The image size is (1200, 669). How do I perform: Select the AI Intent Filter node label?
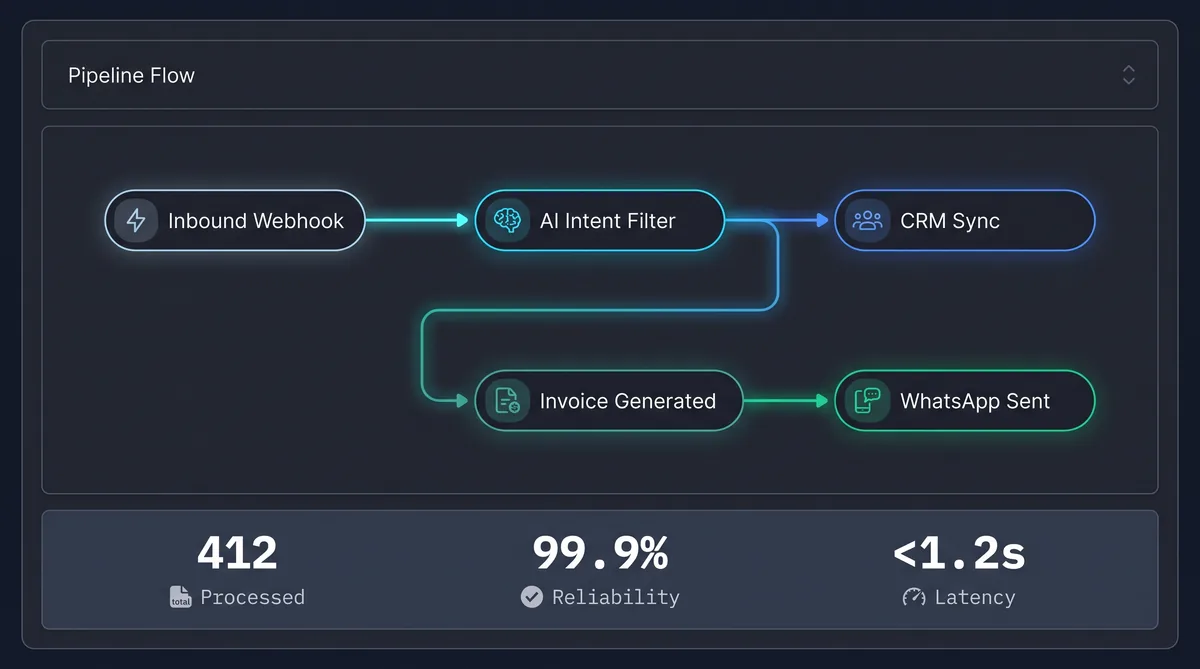pyautogui.click(x=608, y=221)
